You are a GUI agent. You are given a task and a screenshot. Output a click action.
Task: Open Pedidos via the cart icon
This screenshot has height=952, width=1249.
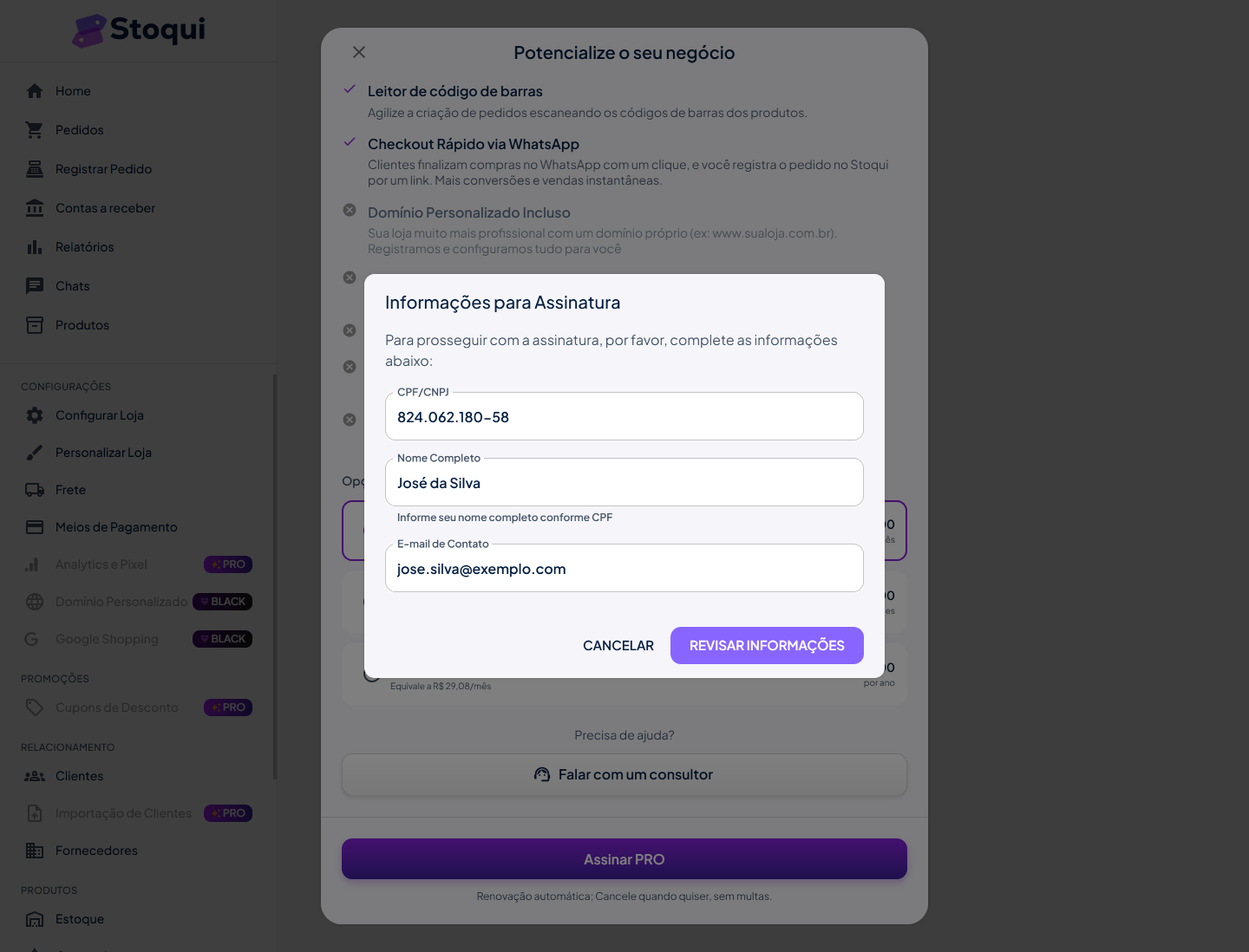point(35,130)
